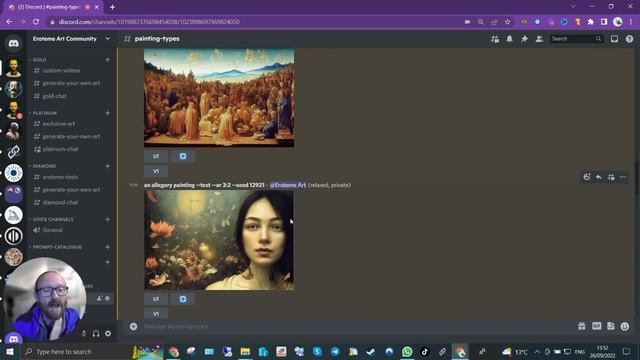Click the refresh button under the crowd painting
The height and width of the screenshot is (360, 640).
[x=182, y=156]
